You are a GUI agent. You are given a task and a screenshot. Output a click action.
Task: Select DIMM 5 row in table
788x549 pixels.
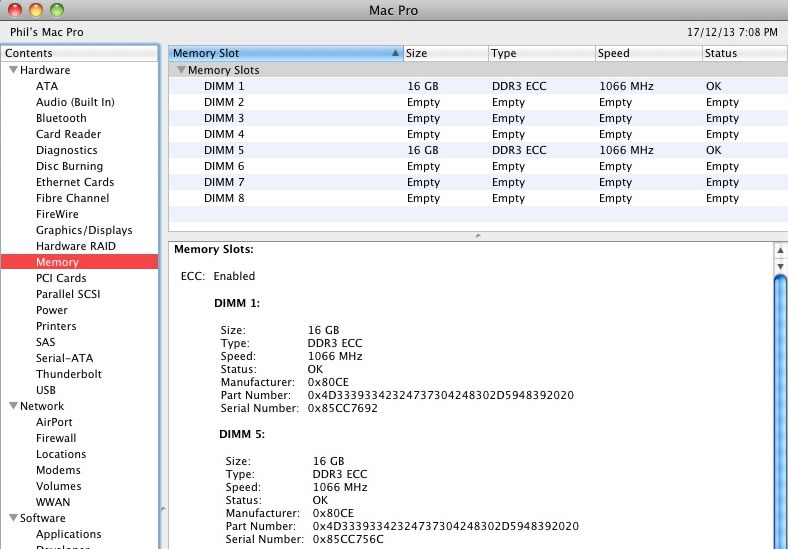[478, 150]
